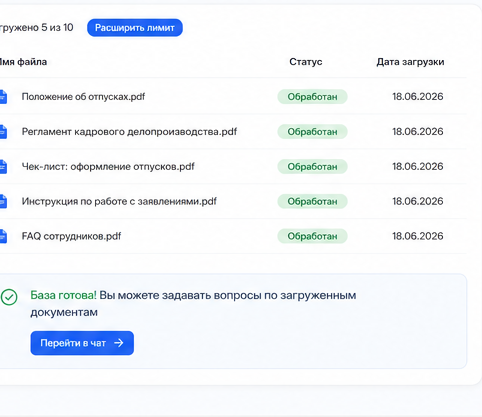Select file name 'Положение об отпусках.pdf'

[x=83, y=97]
